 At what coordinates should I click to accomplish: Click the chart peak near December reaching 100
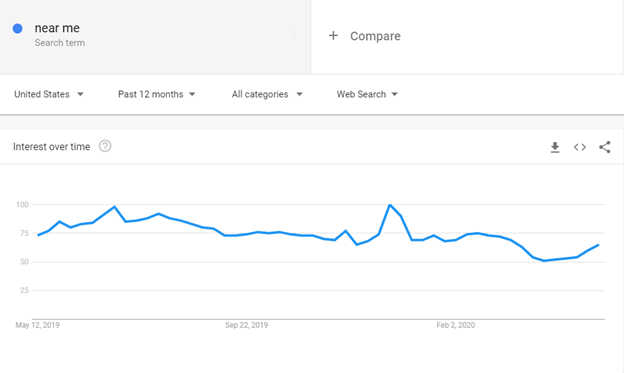point(390,205)
